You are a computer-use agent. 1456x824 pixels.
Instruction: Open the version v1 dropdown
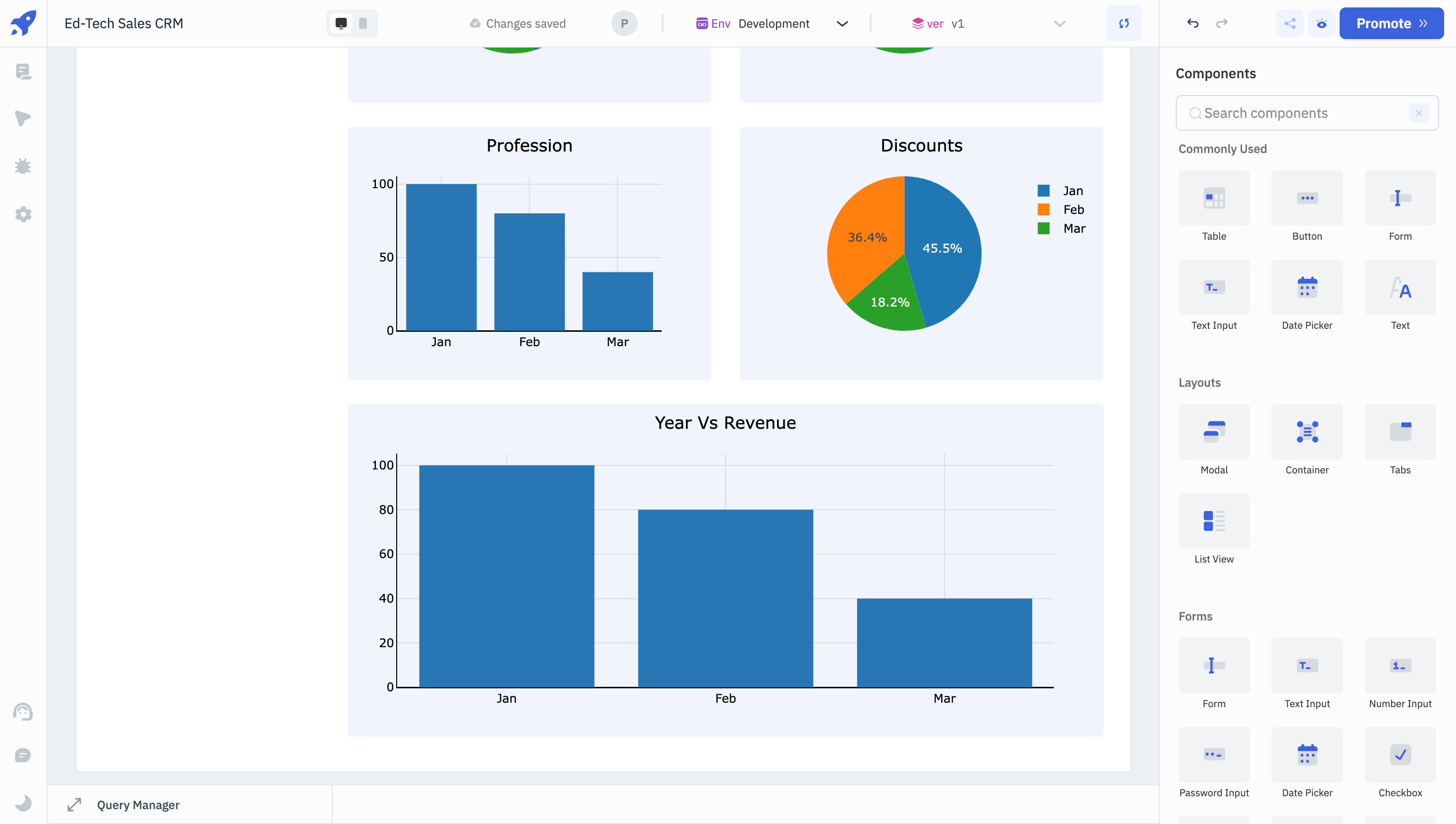(x=988, y=23)
